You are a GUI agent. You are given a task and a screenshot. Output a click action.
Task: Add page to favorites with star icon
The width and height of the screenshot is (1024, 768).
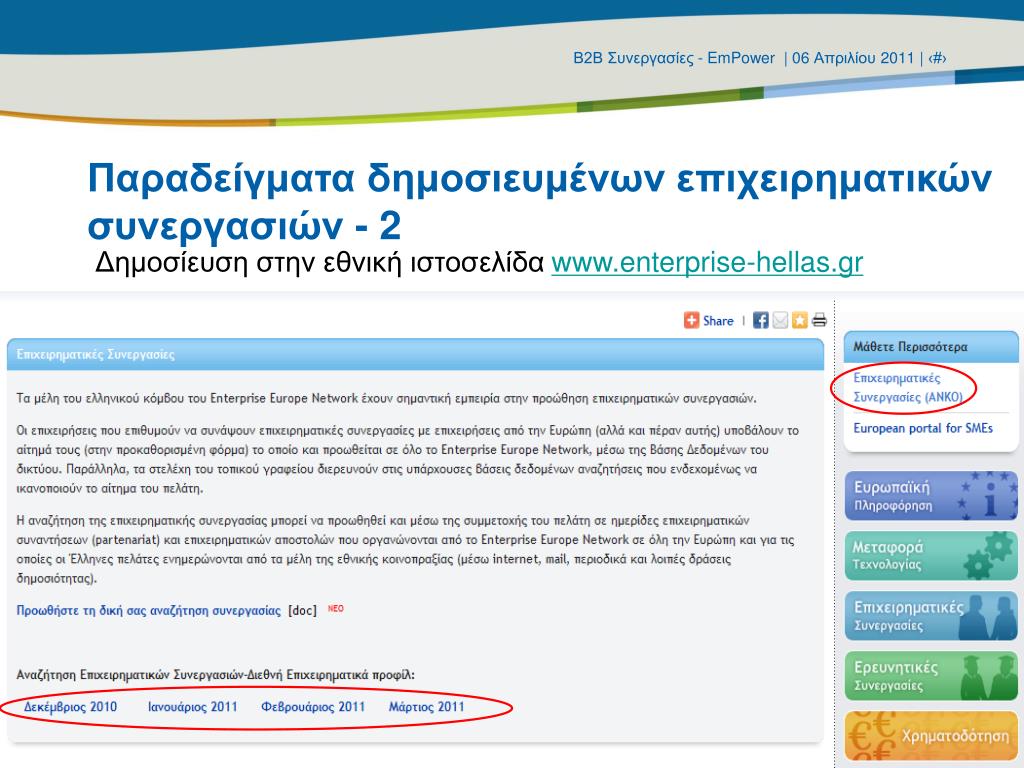(x=799, y=320)
